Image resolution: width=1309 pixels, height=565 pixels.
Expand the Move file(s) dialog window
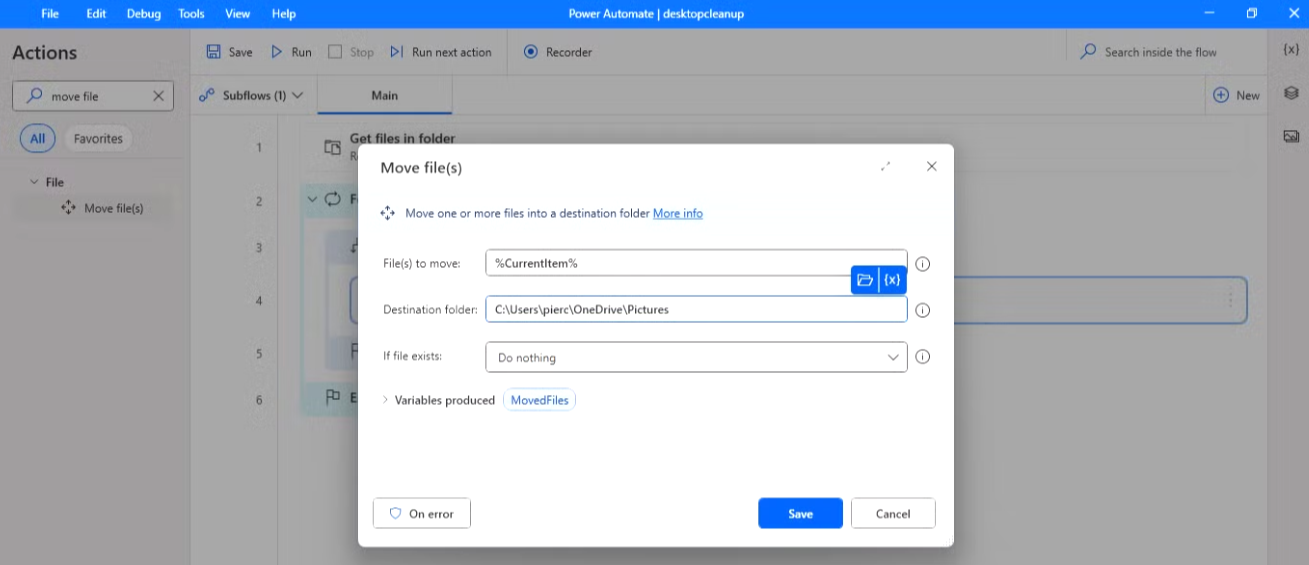[886, 167]
